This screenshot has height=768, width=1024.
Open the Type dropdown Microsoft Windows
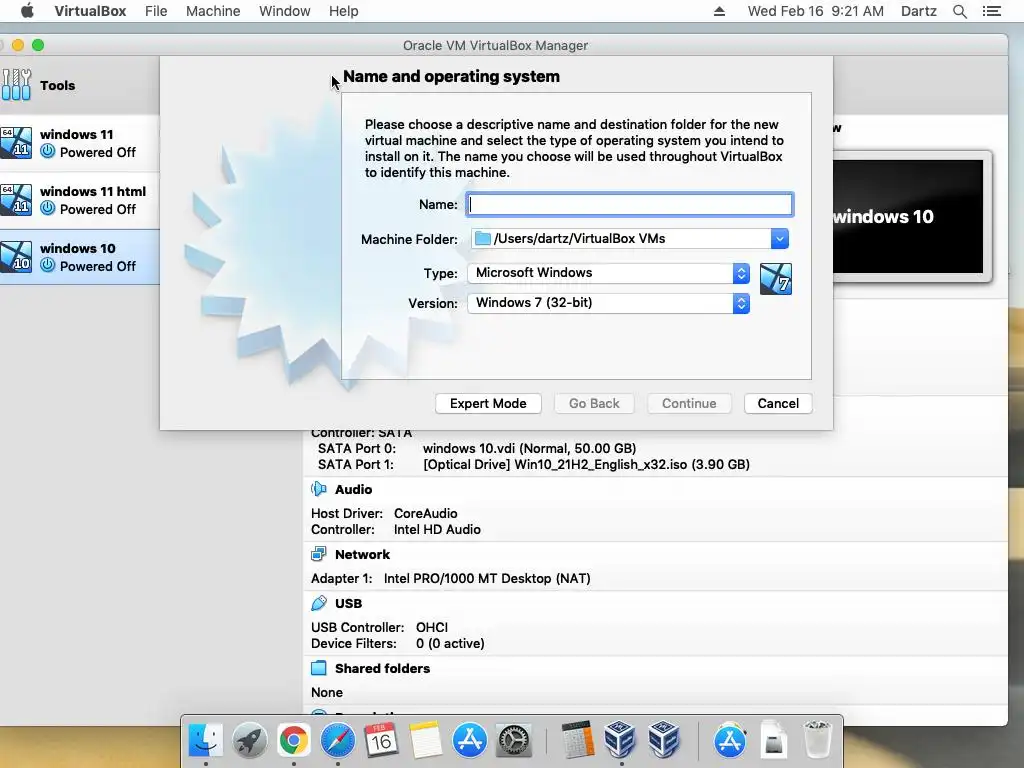(609, 273)
